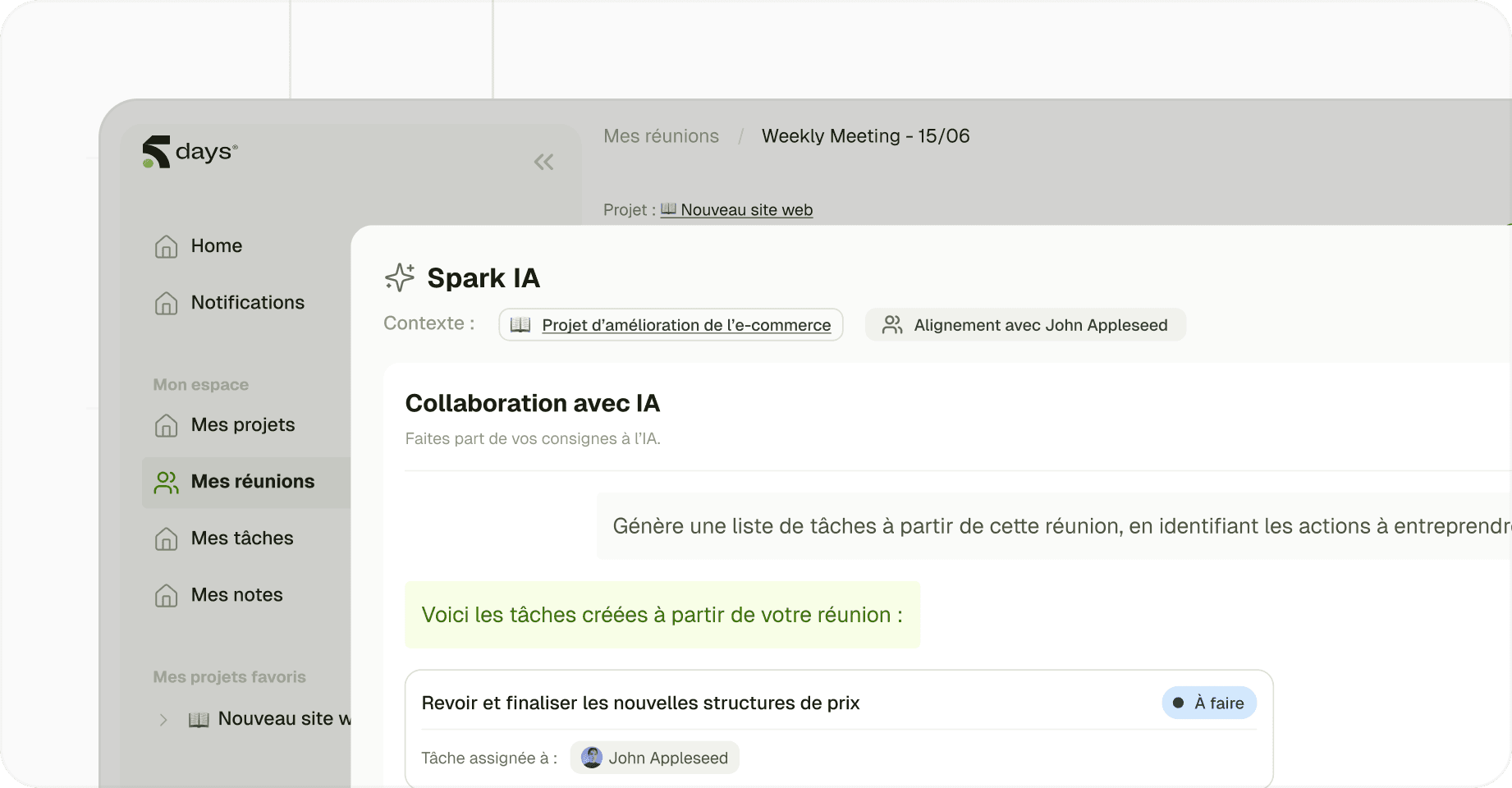Go to Mes projets
This screenshot has width=1512, height=788.
coord(243,425)
